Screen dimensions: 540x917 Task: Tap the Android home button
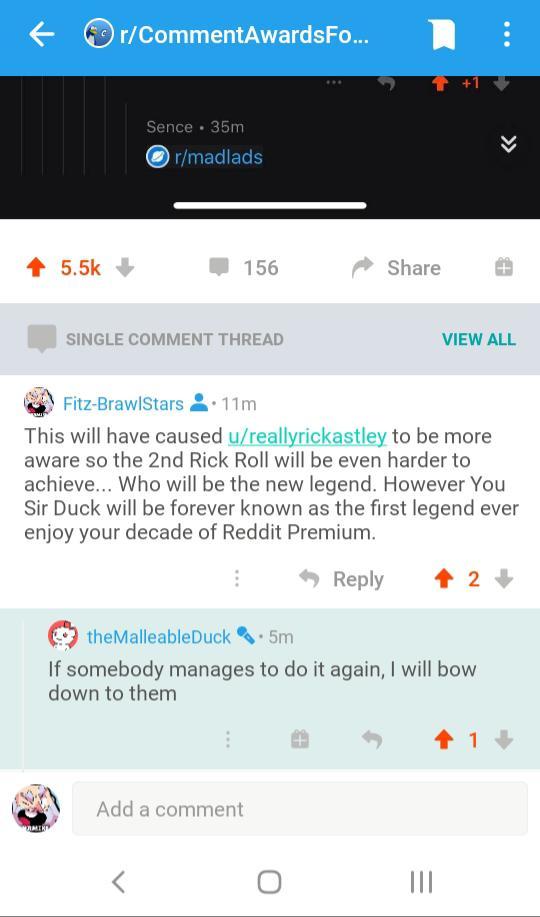tap(269, 882)
